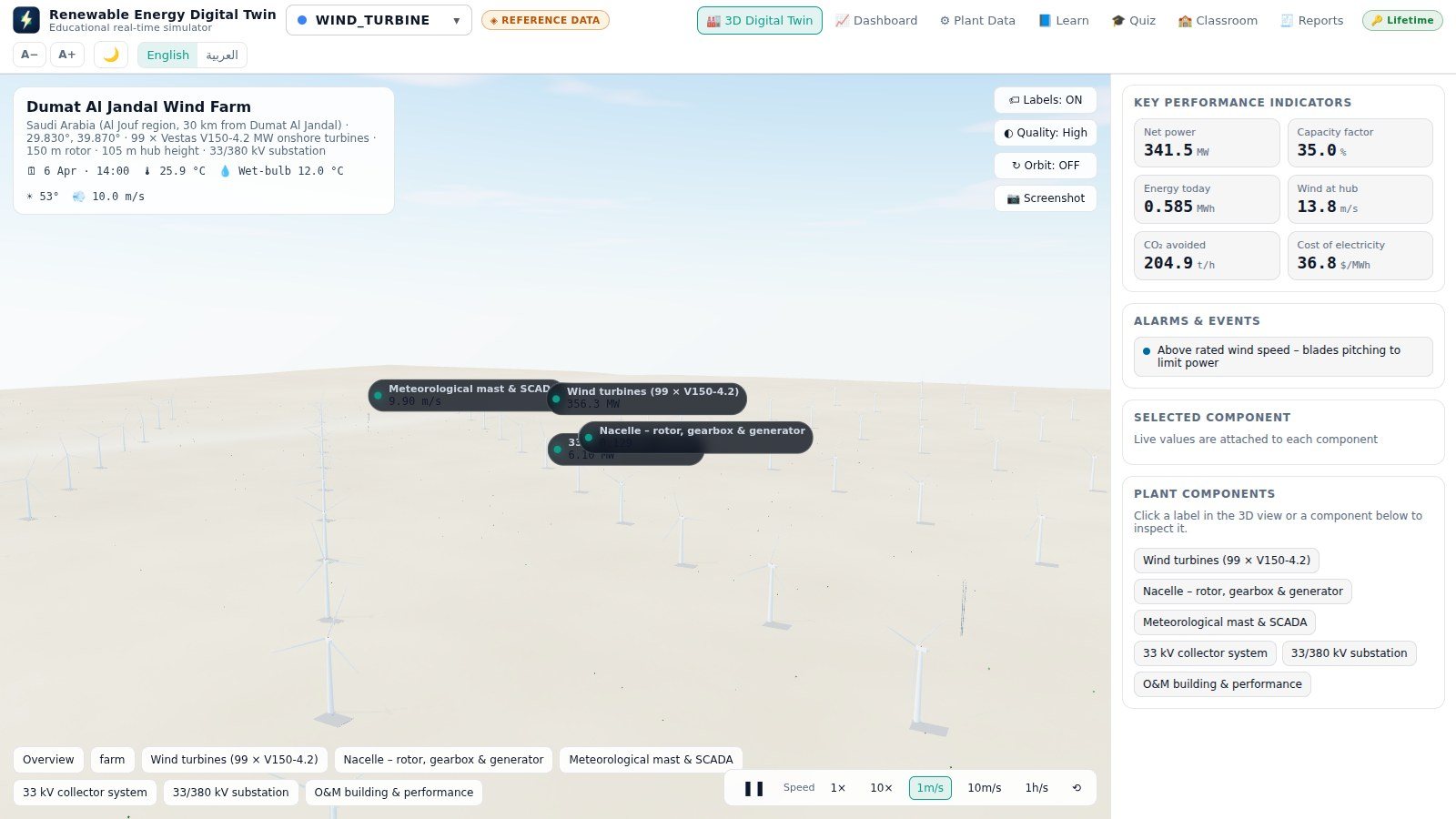1456x819 pixels.
Task: Select Overview camera view chip
Action: pos(48,760)
